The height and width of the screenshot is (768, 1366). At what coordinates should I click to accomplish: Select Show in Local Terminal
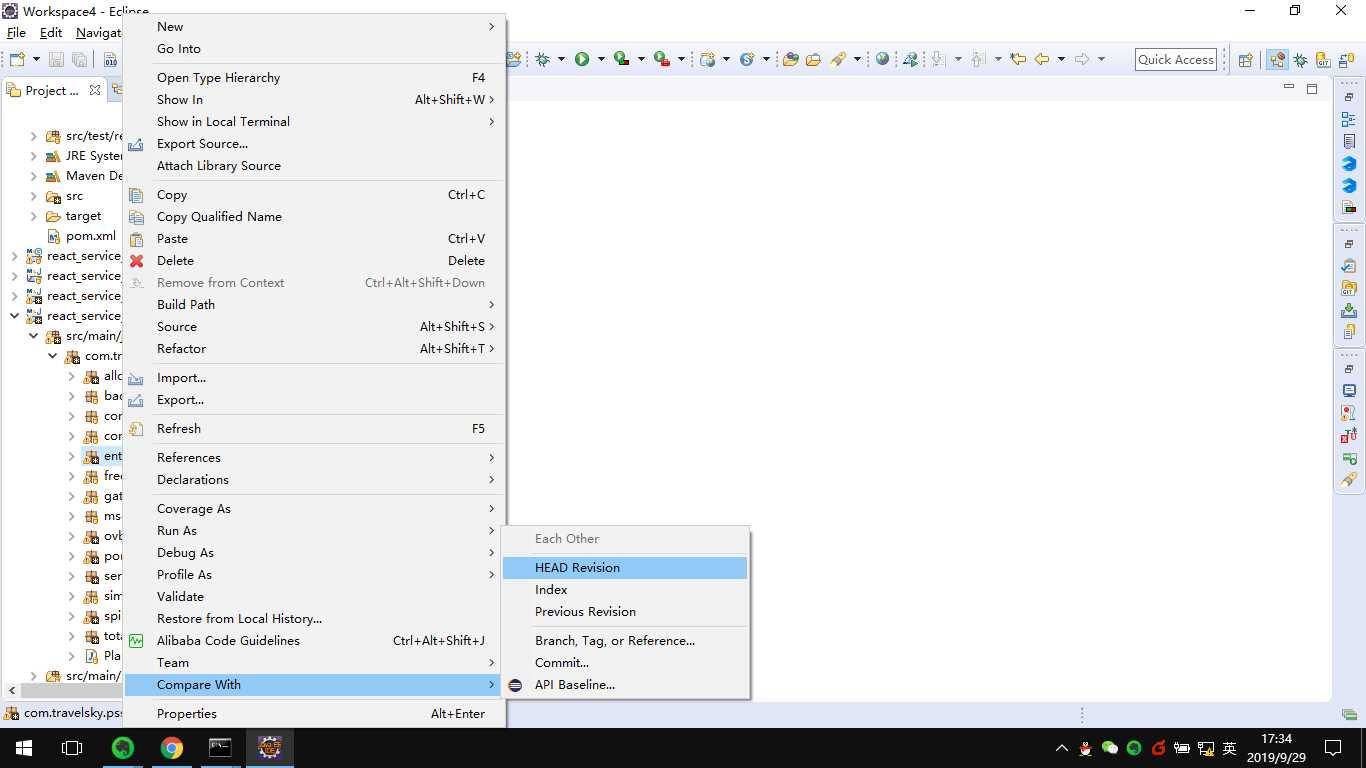click(315, 122)
